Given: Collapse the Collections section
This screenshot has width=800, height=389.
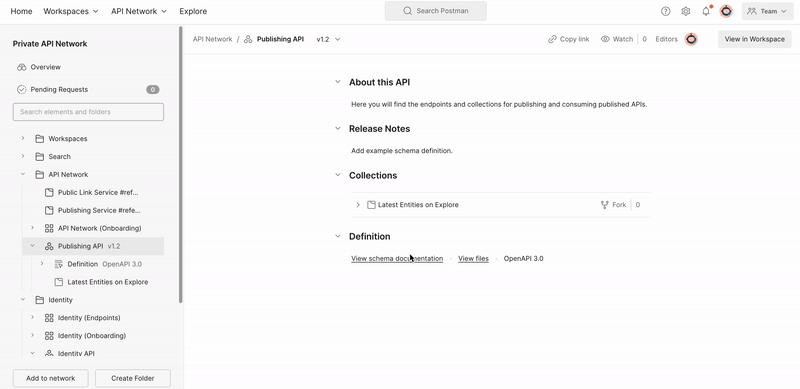Looking at the screenshot, I should (x=337, y=175).
